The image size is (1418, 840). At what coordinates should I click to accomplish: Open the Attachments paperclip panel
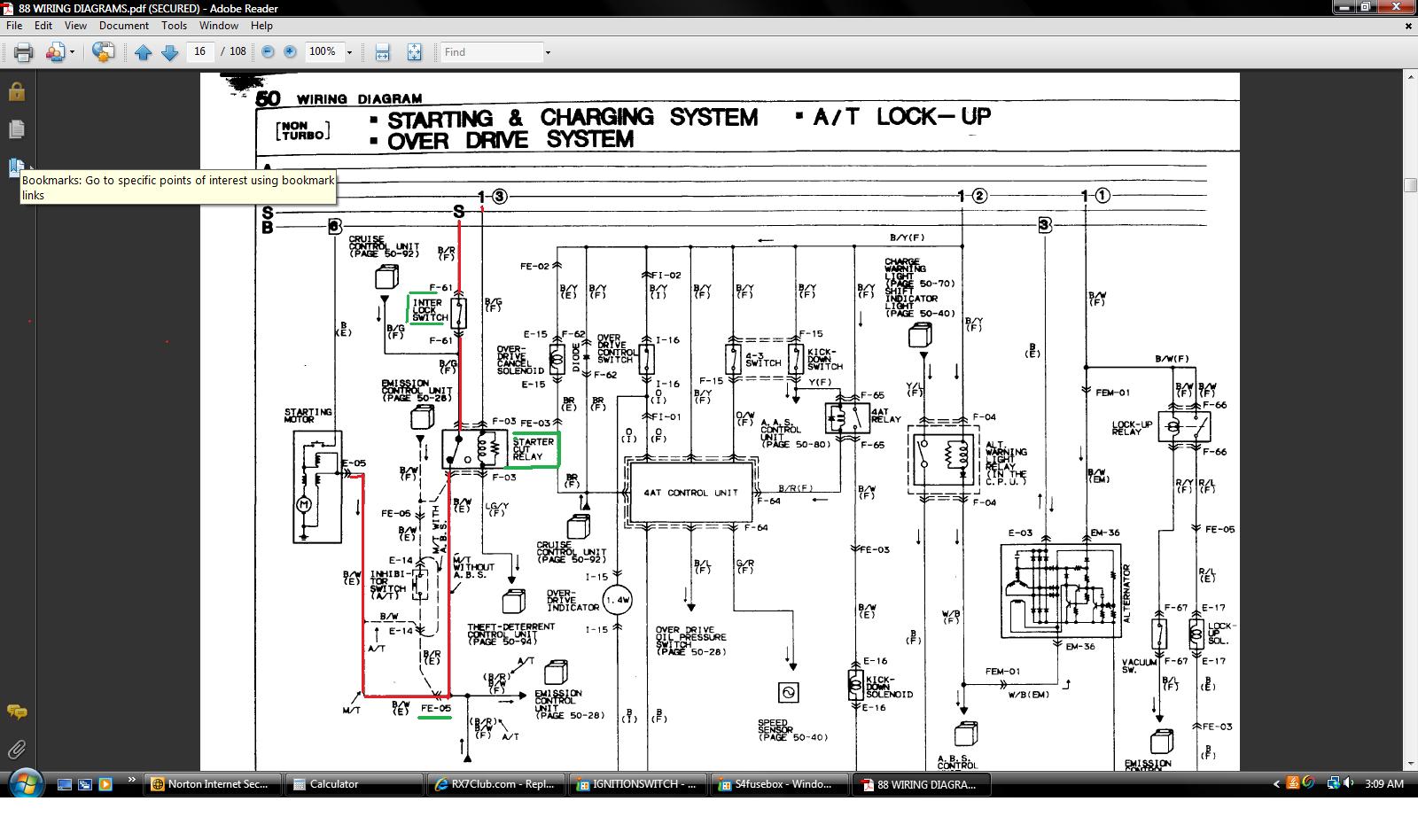click(x=16, y=750)
